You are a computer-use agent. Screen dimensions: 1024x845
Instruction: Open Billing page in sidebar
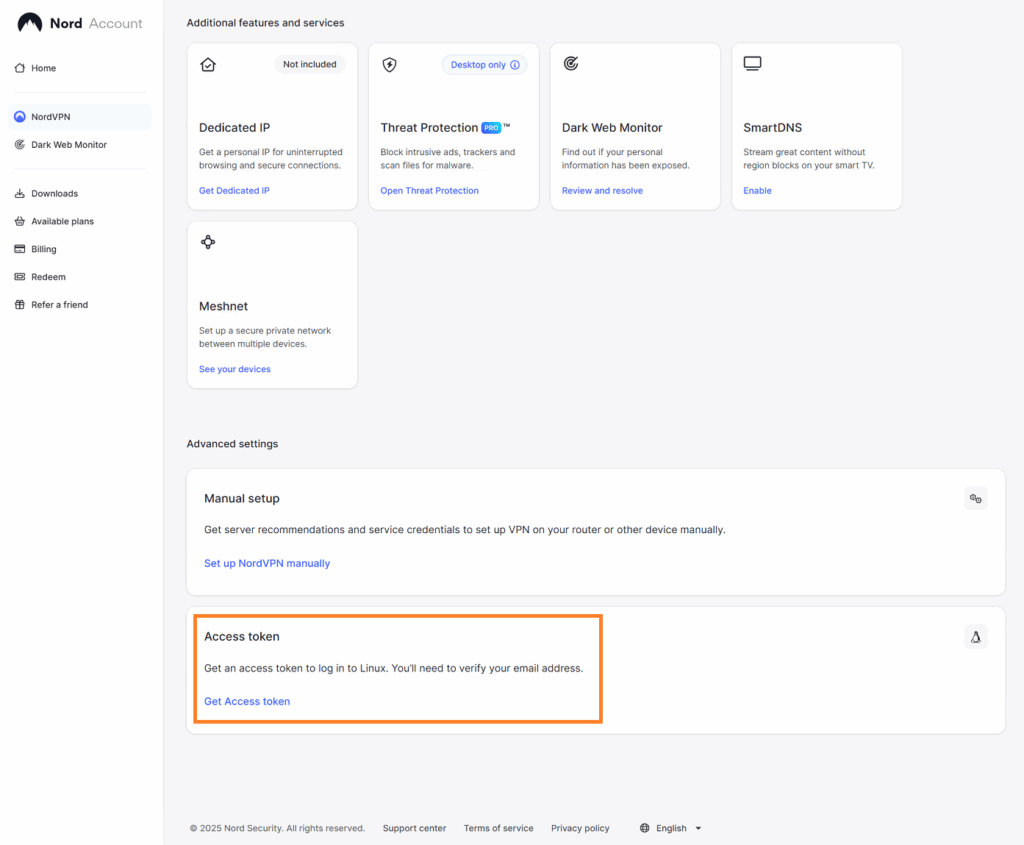pyautogui.click(x=43, y=249)
